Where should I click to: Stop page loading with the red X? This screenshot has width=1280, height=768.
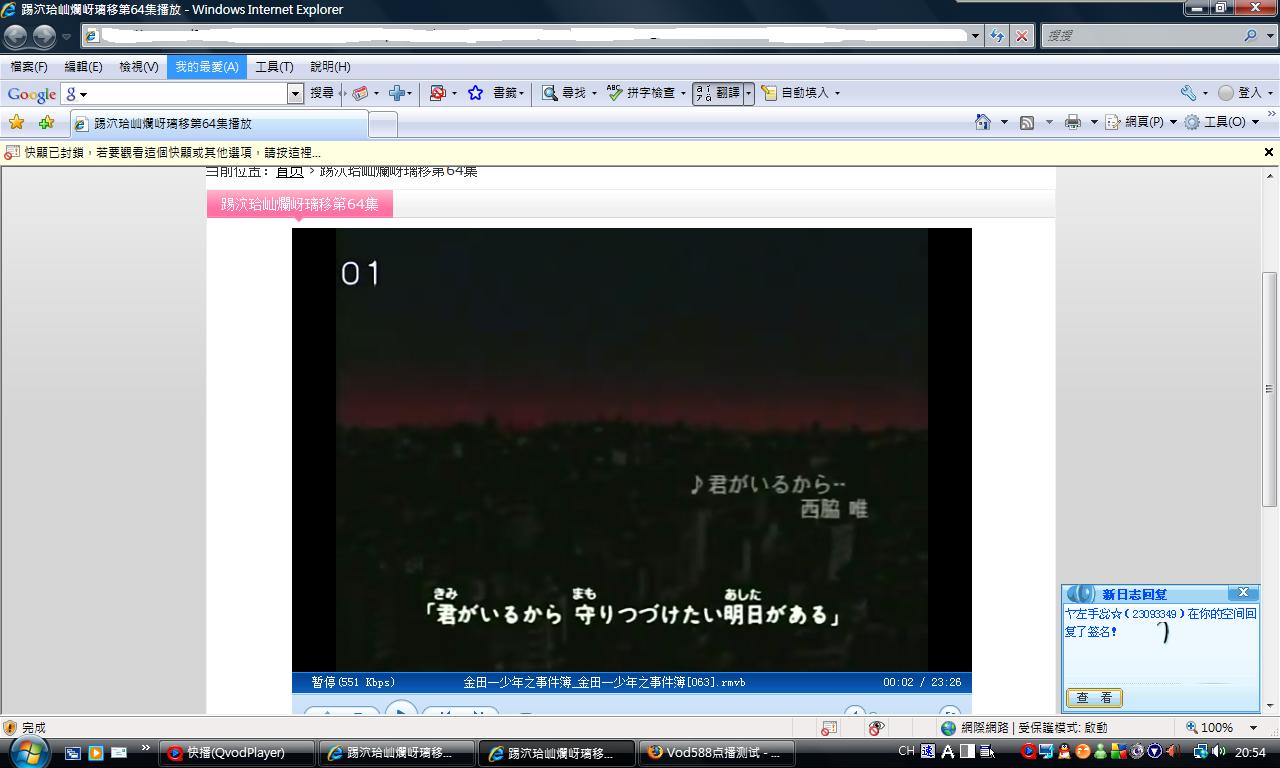[1021, 36]
